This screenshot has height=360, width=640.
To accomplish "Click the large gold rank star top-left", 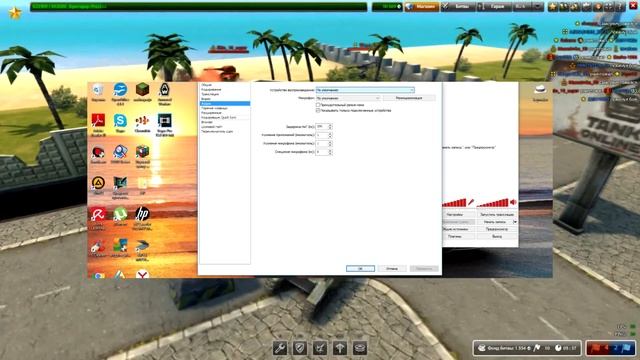I will pyautogui.click(x=15, y=13).
